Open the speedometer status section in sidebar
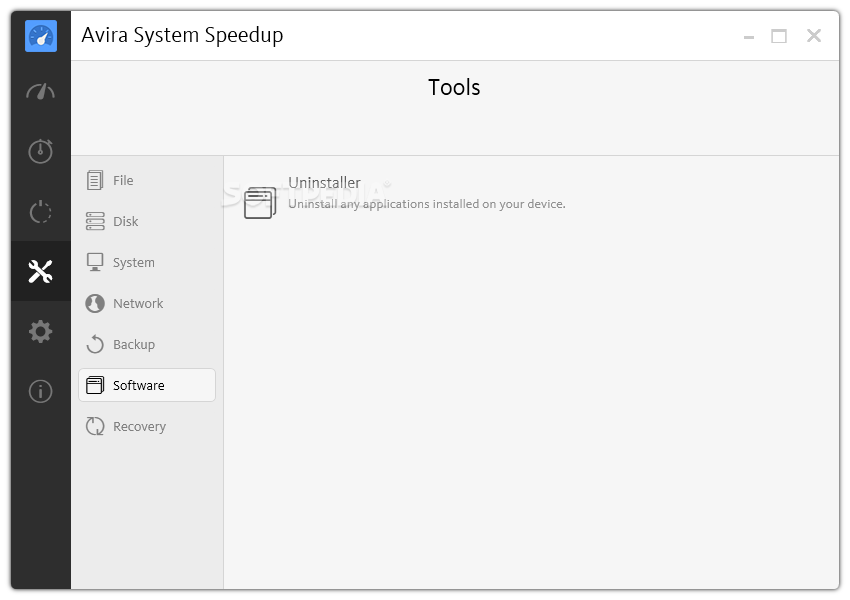This screenshot has width=850, height=600. [x=41, y=92]
